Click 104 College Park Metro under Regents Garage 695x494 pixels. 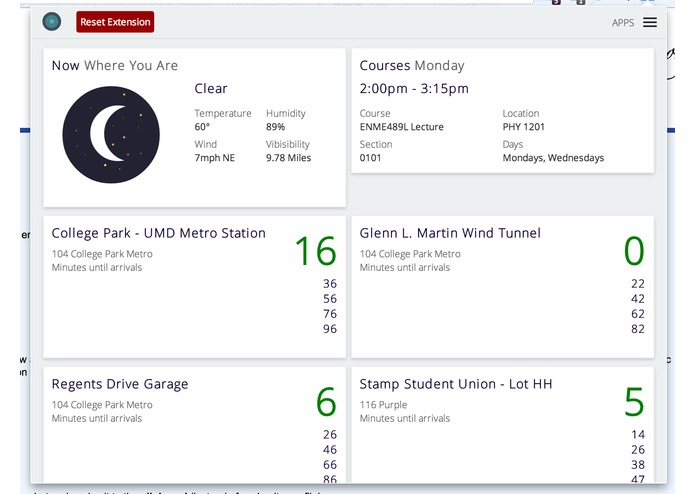[x=102, y=405]
